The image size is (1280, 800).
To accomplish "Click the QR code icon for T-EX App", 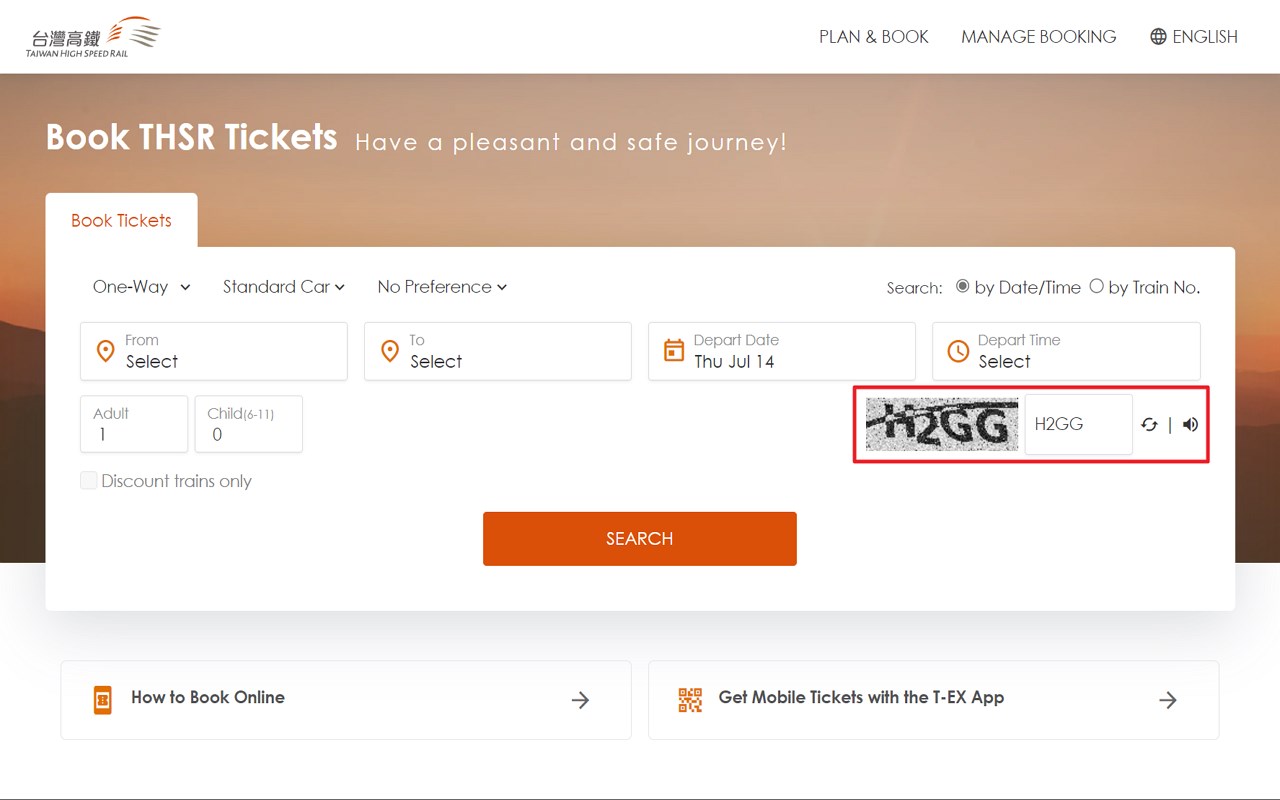I will pos(690,700).
